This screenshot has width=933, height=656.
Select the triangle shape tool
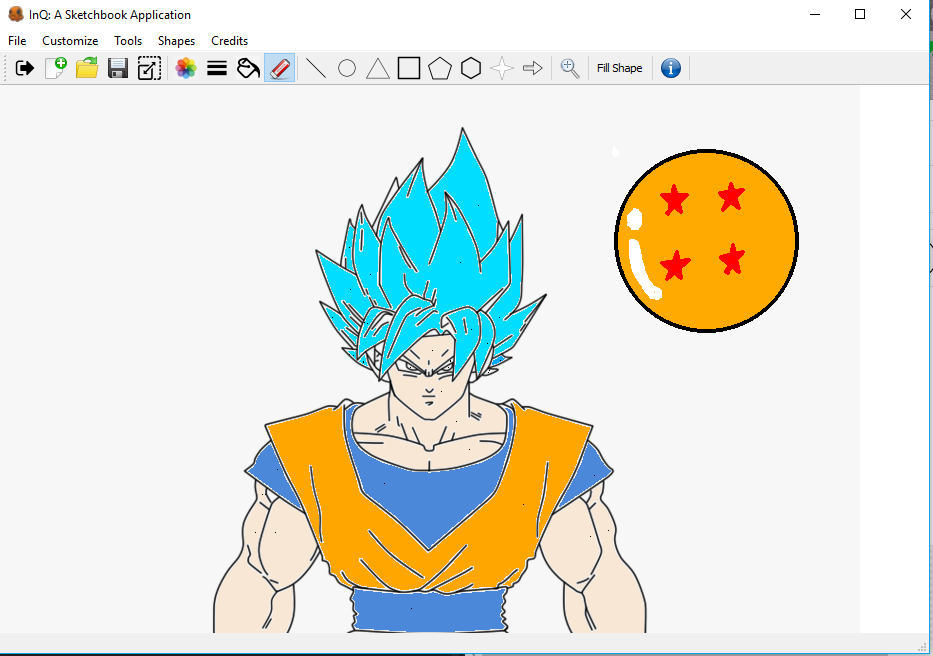coord(378,68)
